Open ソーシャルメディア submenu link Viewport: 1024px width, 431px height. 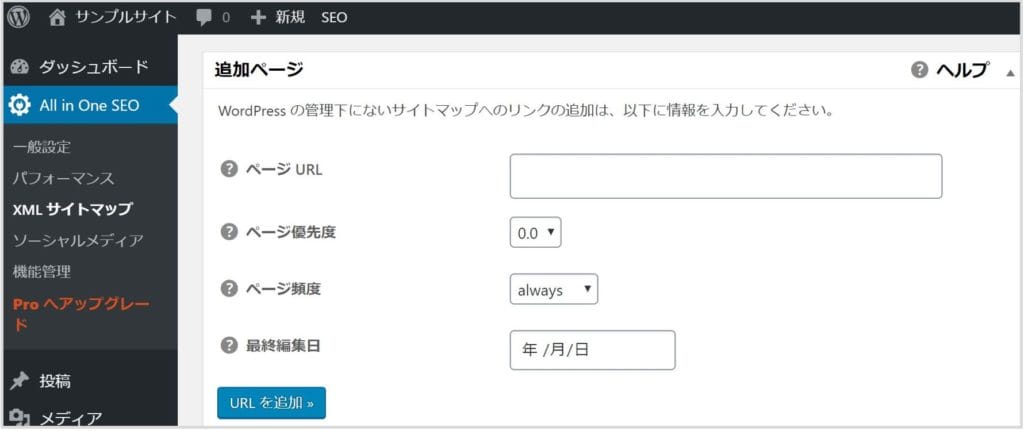pyautogui.click(x=78, y=240)
